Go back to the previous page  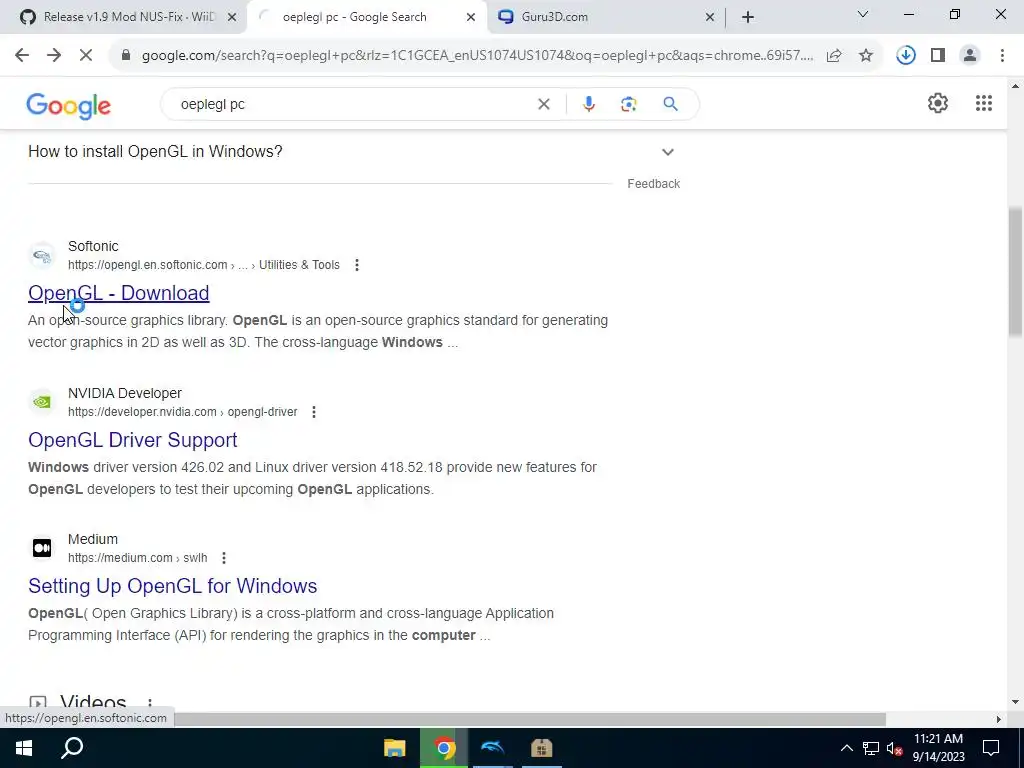(x=22, y=56)
